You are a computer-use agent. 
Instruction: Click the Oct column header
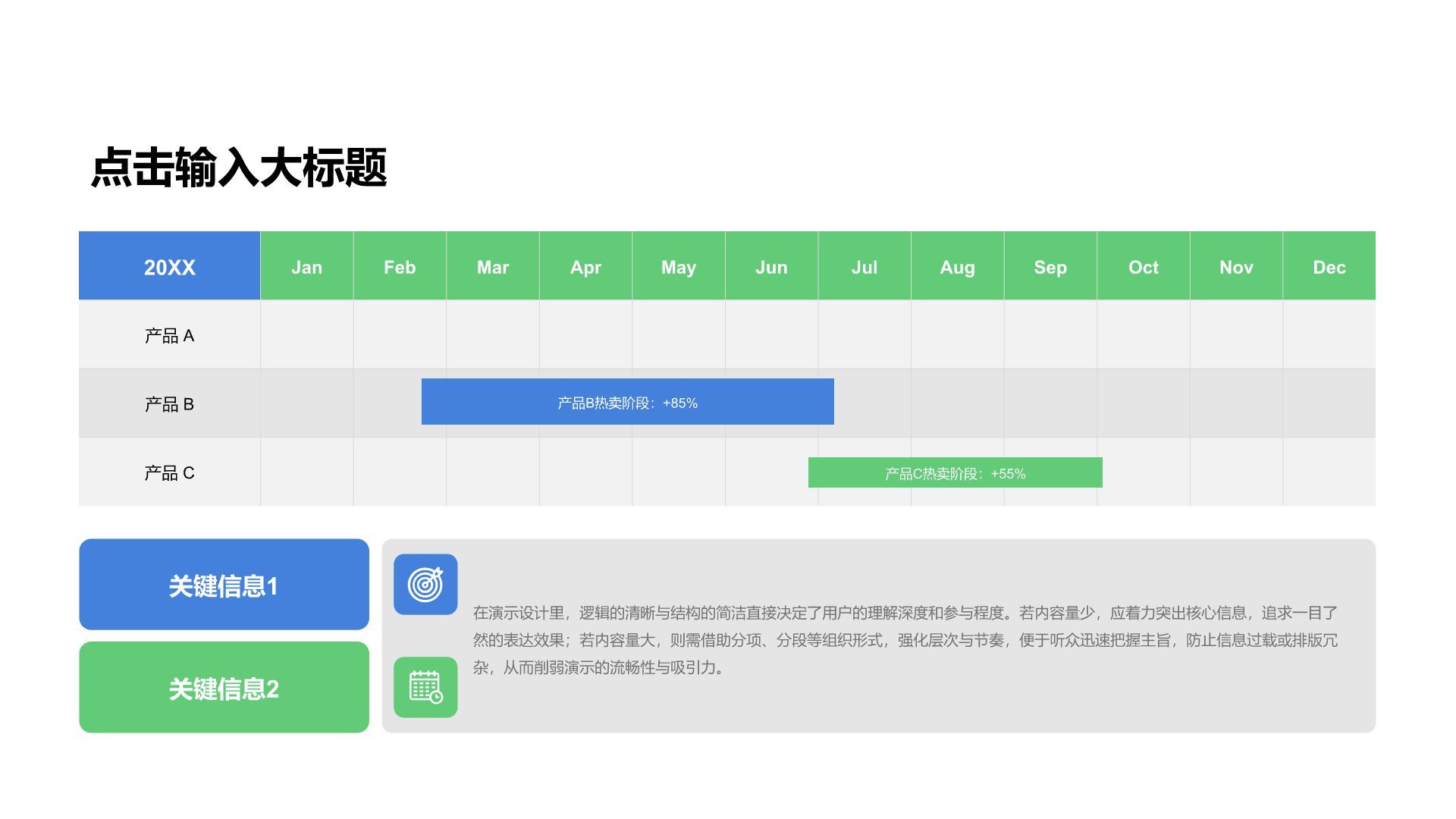point(1144,266)
